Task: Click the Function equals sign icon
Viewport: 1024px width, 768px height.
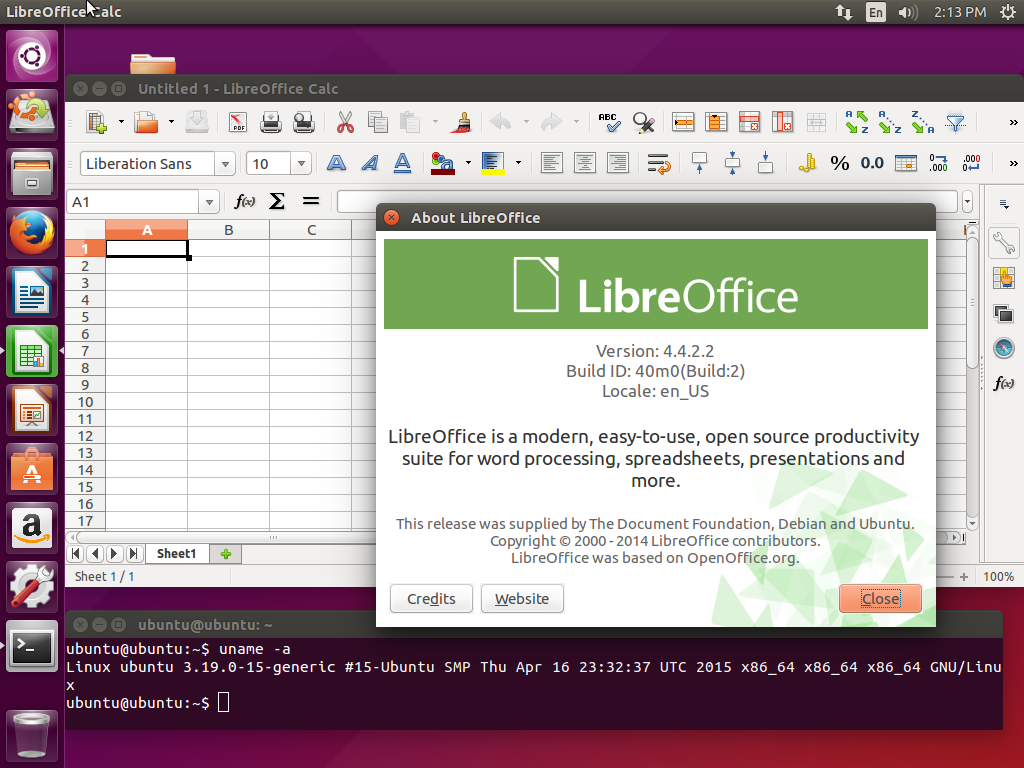Action: point(311,202)
